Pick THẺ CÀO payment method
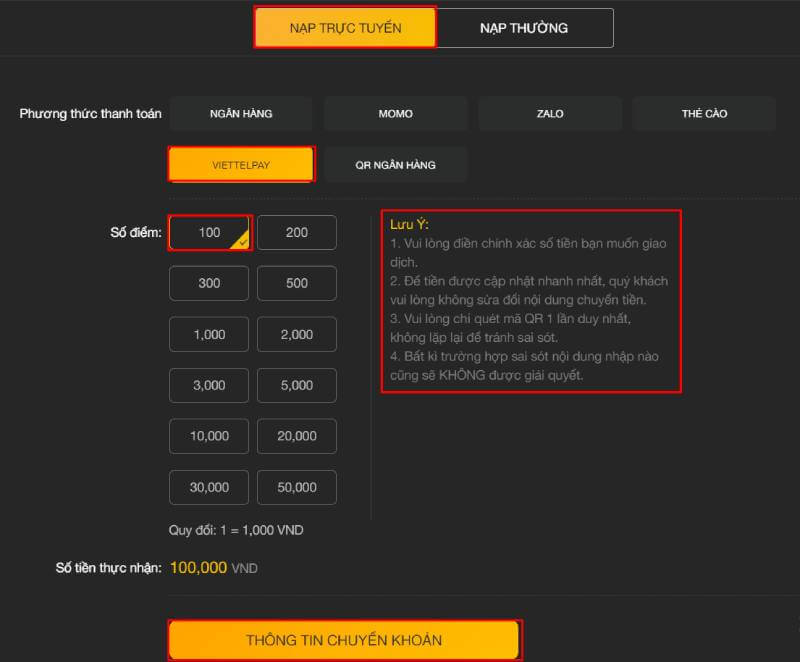Screen dimensions: 800x662 [x=704, y=114]
